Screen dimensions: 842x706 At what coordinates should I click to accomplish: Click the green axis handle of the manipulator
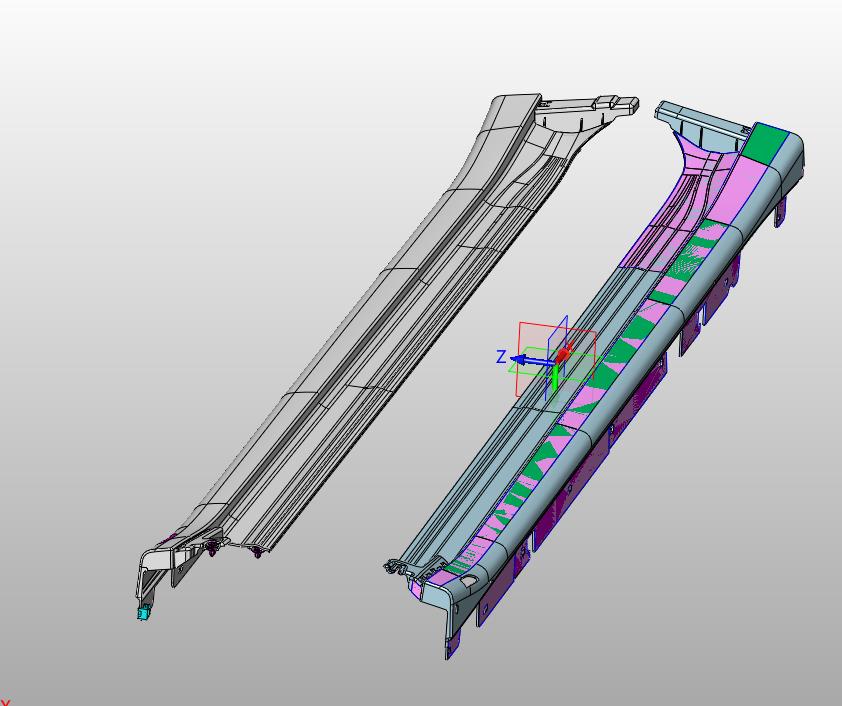pyautogui.click(x=555, y=379)
